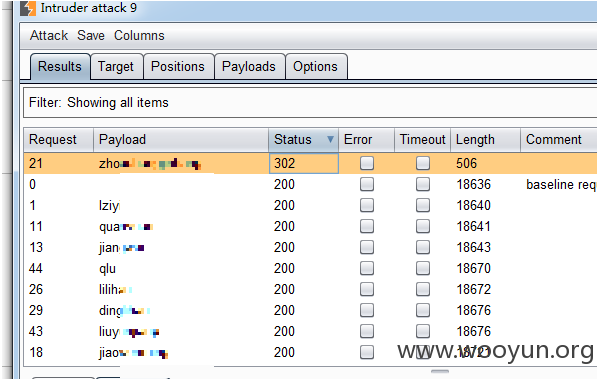Open the Save menu
The height and width of the screenshot is (379, 603).
click(x=91, y=35)
